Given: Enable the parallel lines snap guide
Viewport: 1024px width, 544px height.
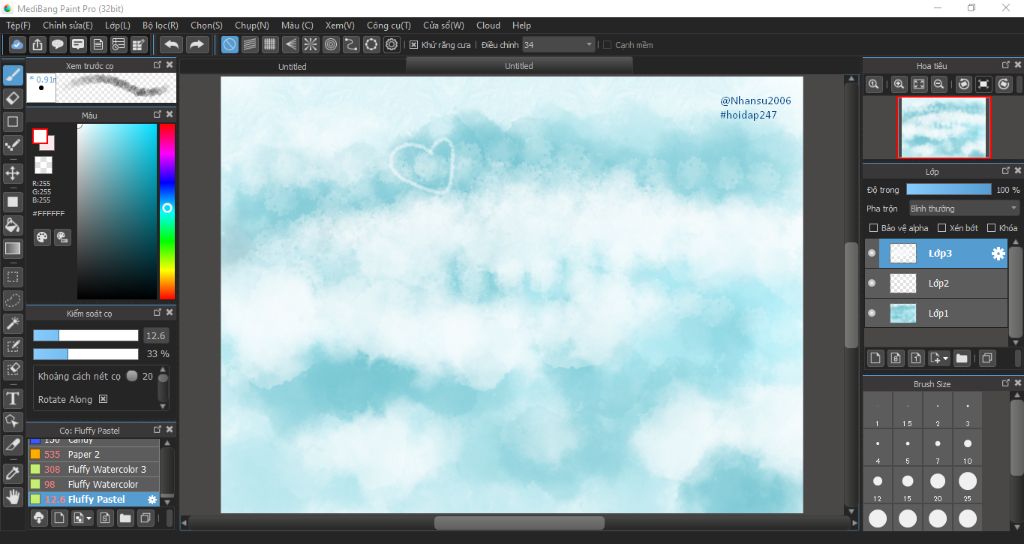Looking at the screenshot, I should (249, 44).
